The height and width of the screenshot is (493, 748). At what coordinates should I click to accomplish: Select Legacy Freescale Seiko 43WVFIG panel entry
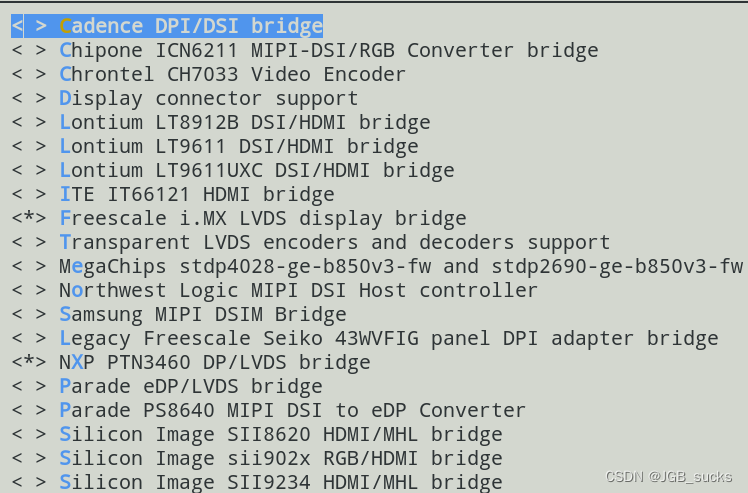pos(388,338)
